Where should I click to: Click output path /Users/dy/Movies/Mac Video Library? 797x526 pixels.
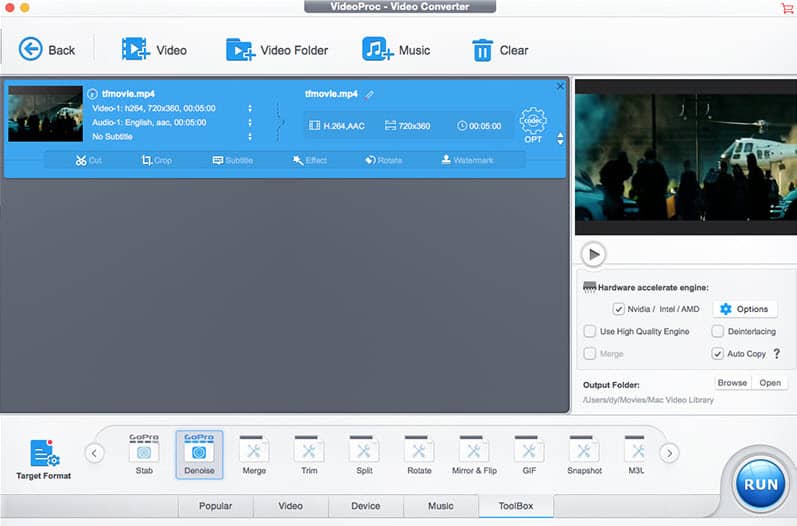click(x=648, y=400)
